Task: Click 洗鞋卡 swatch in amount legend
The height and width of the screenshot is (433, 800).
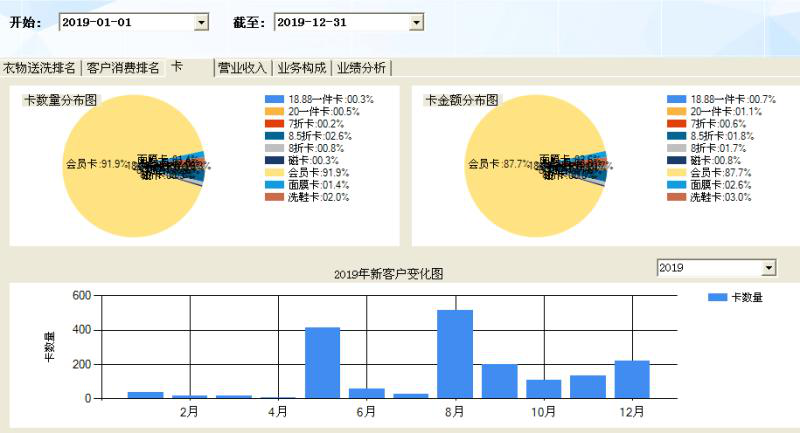Action: (677, 197)
